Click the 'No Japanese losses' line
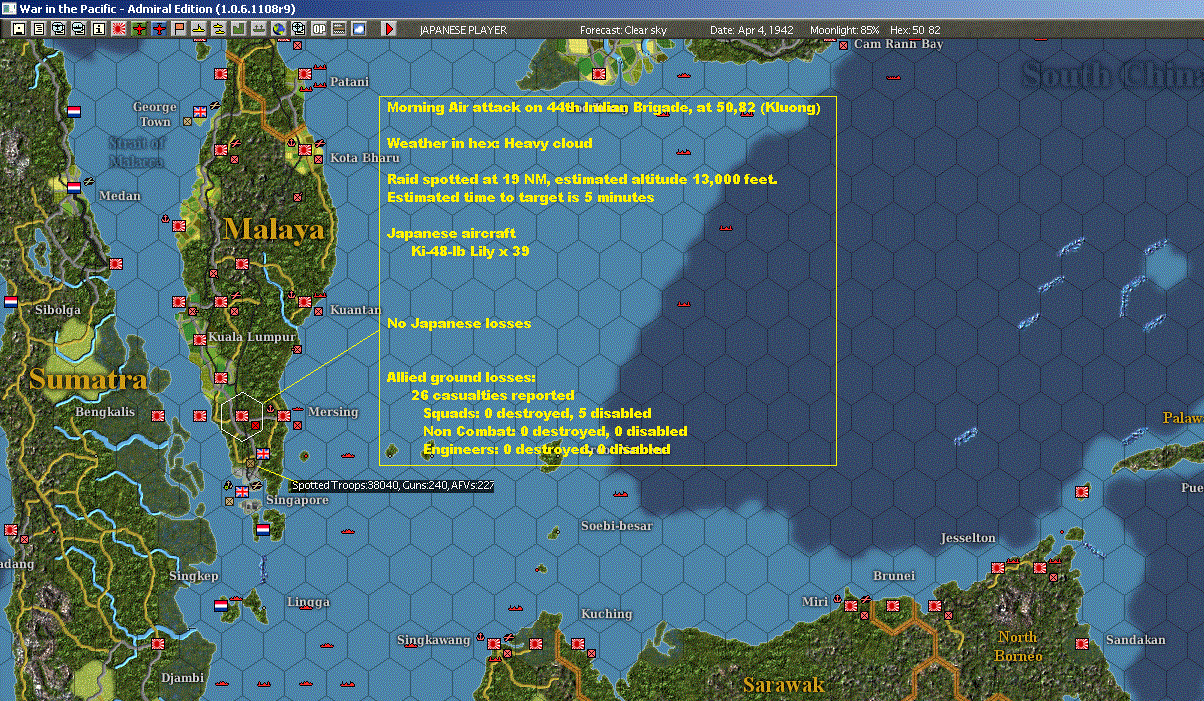This screenshot has width=1204, height=701. [459, 323]
